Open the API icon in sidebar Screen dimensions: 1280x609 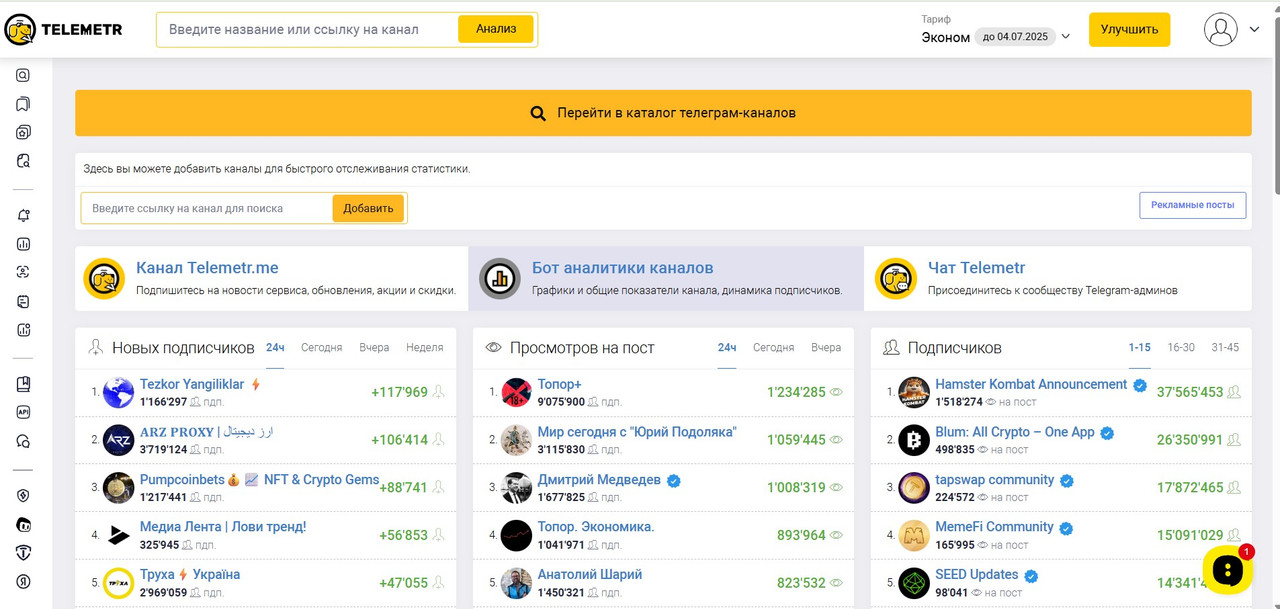coord(23,412)
